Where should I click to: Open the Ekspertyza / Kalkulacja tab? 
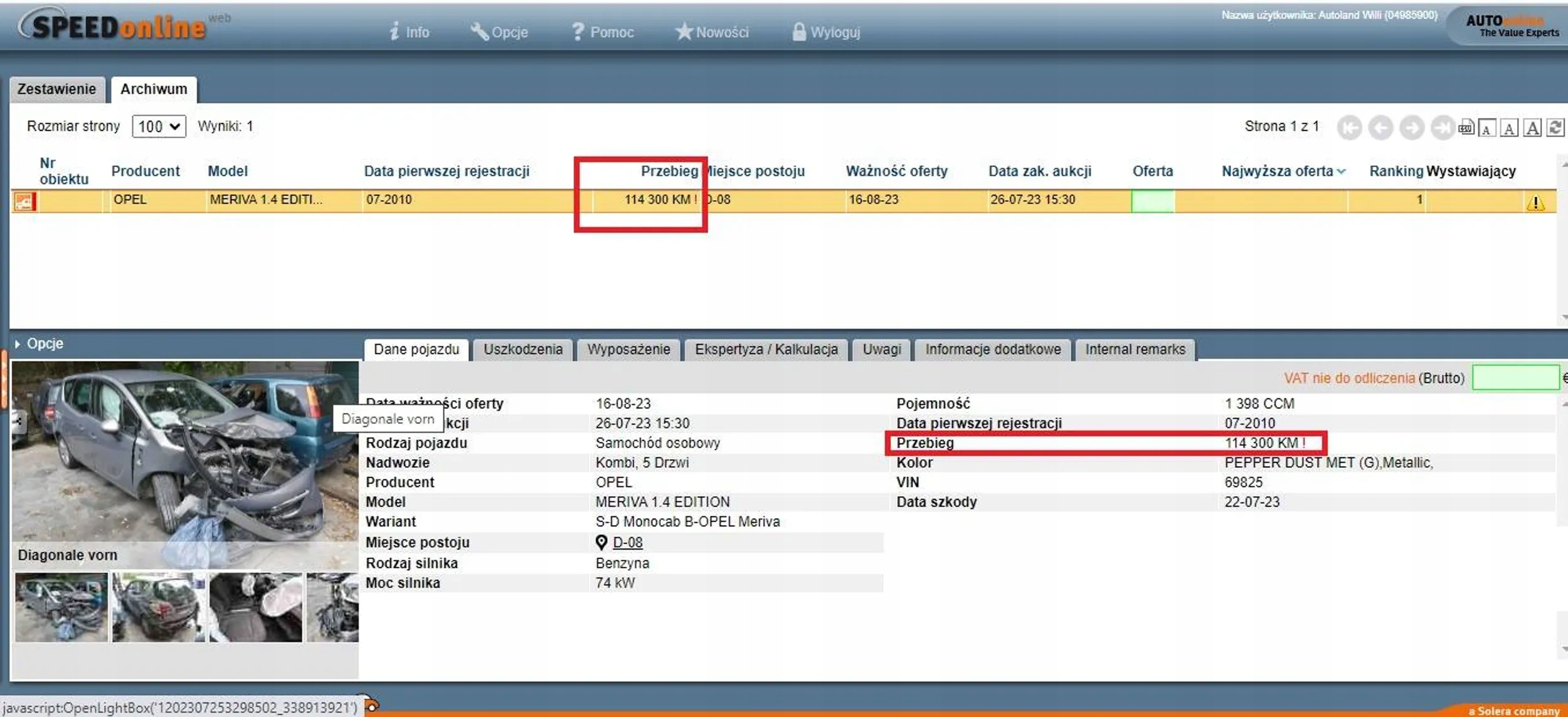coord(766,349)
